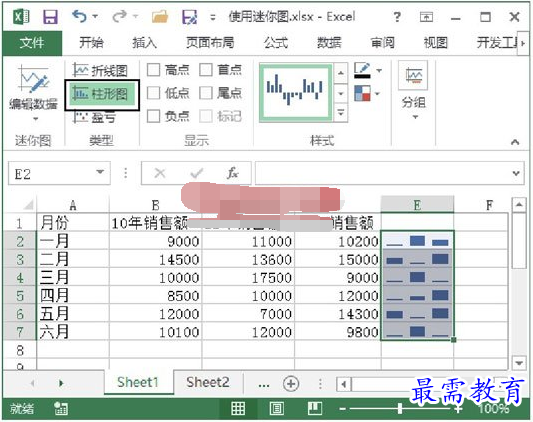Viewport: 533px width, 422px height.
Task: Expand the sparkline style gallery
Action: tap(341, 113)
